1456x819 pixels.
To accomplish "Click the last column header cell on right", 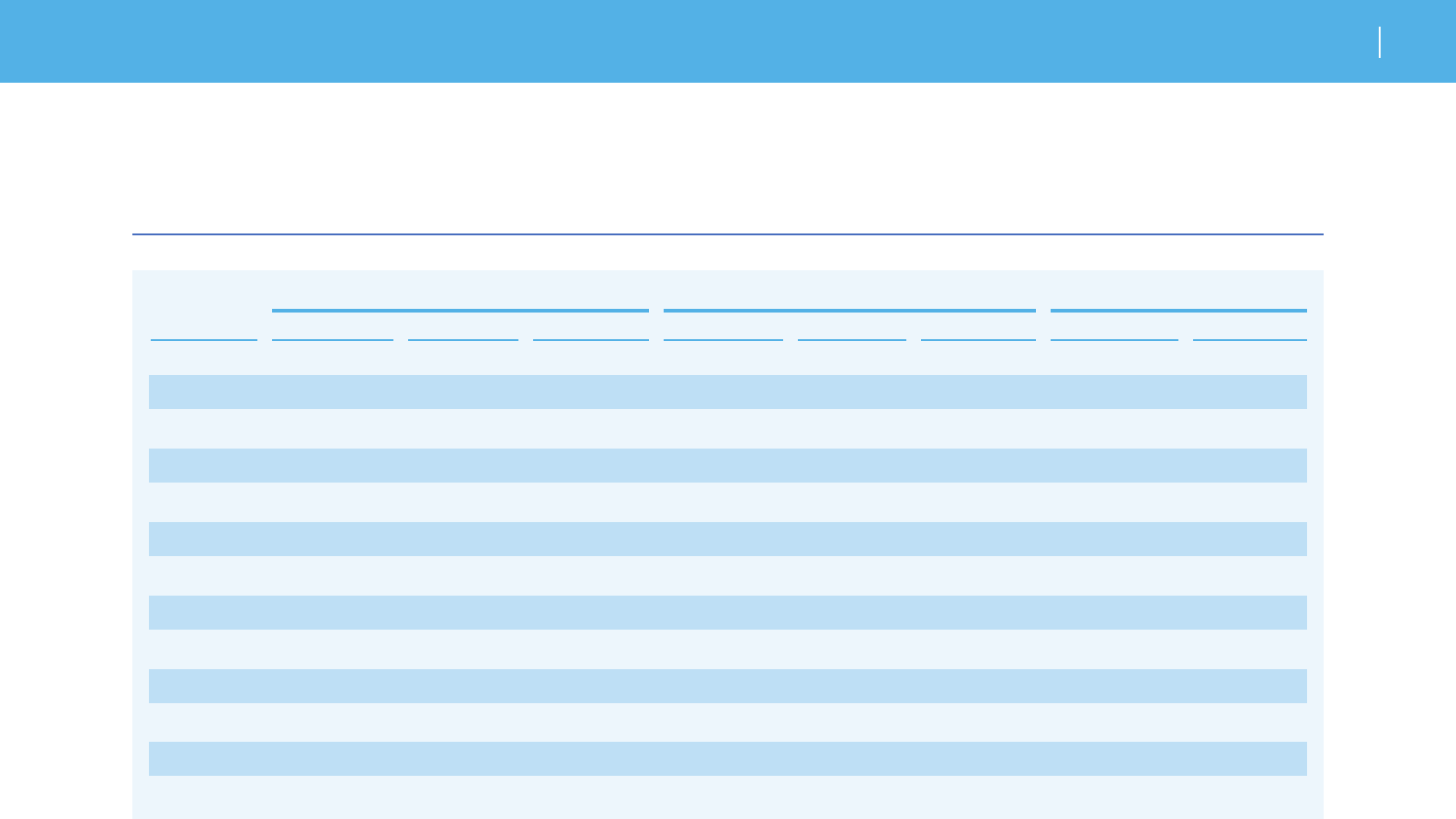I will (x=1249, y=329).
